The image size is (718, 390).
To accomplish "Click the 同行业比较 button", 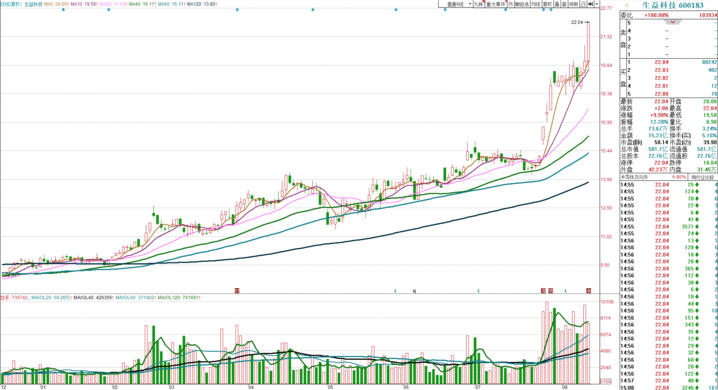I will coord(702,177).
